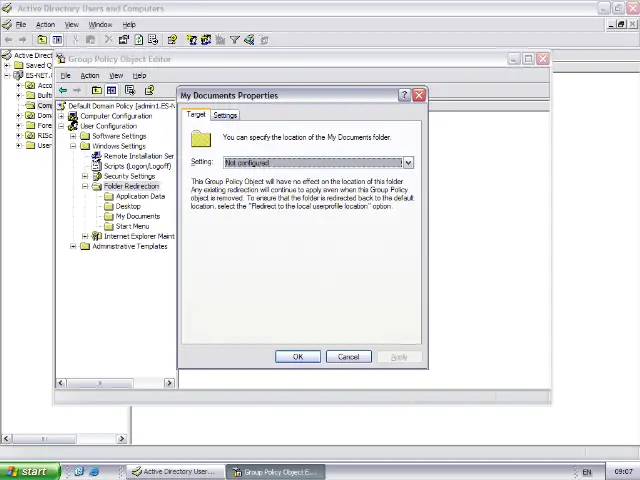This screenshot has width=640, height=480.
Task: Open Help icon in Active Directory toolbar
Action: [172, 40]
